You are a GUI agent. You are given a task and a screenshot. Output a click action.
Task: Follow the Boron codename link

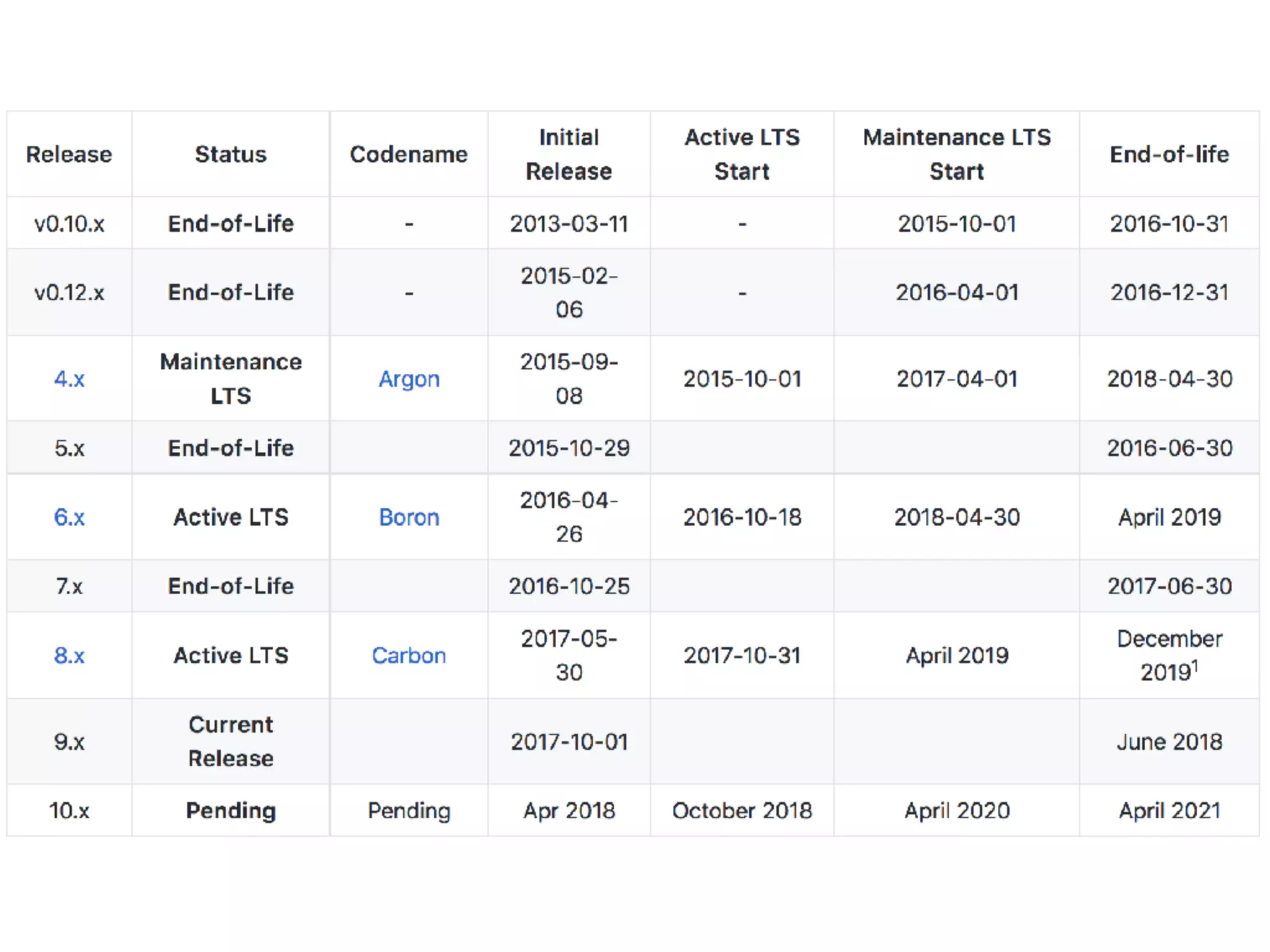409,517
